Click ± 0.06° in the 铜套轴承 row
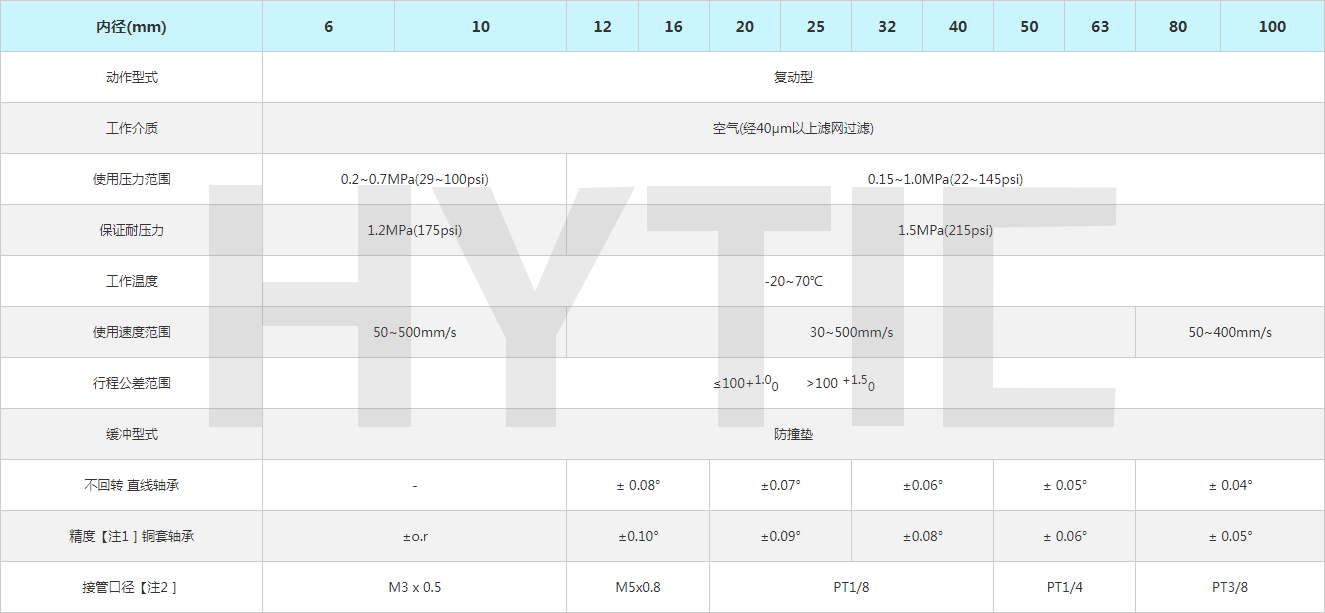This screenshot has width=1325, height=613. [1065, 536]
